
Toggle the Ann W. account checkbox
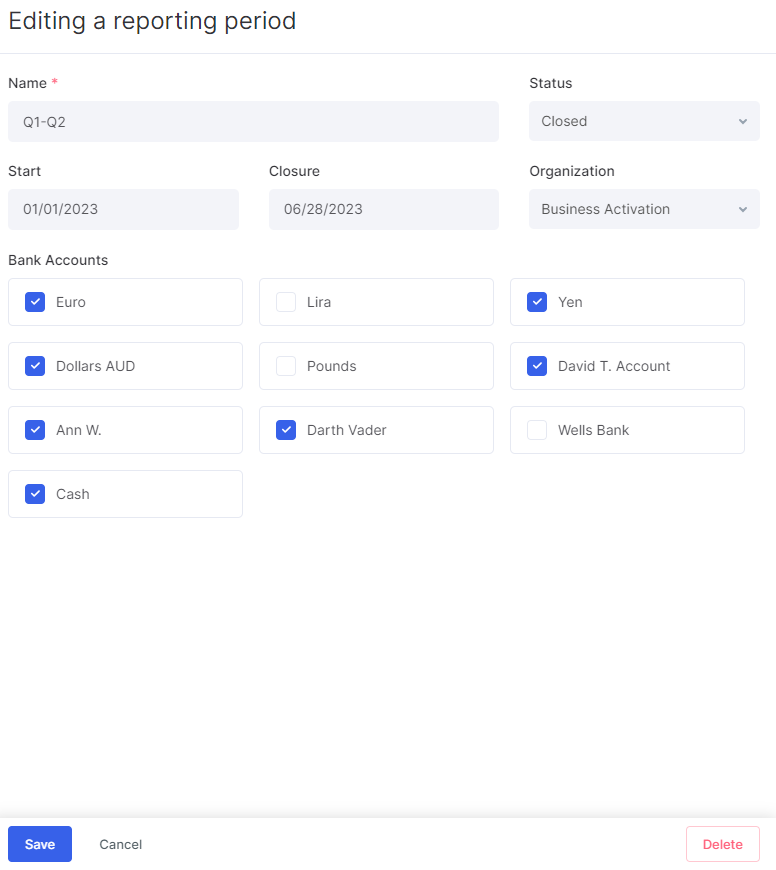point(35,430)
